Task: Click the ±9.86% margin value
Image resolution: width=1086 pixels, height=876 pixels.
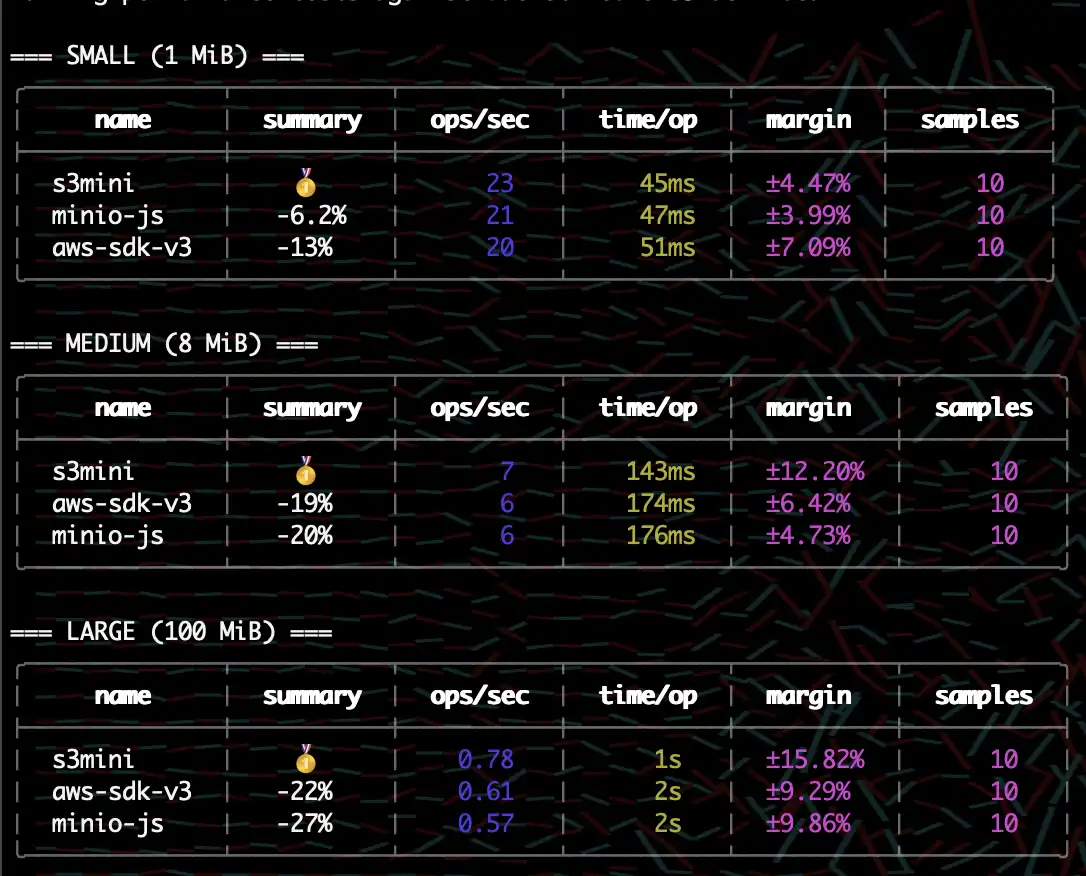Action: pyautogui.click(x=808, y=823)
